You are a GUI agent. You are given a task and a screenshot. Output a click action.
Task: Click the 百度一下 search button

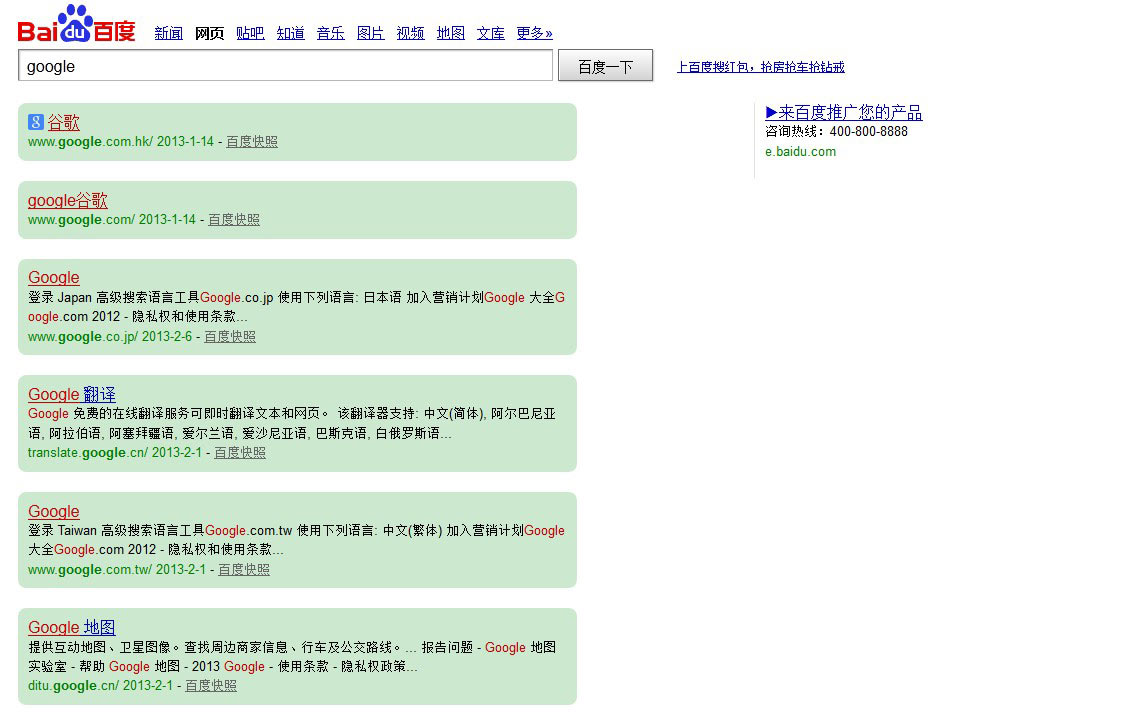(x=605, y=65)
